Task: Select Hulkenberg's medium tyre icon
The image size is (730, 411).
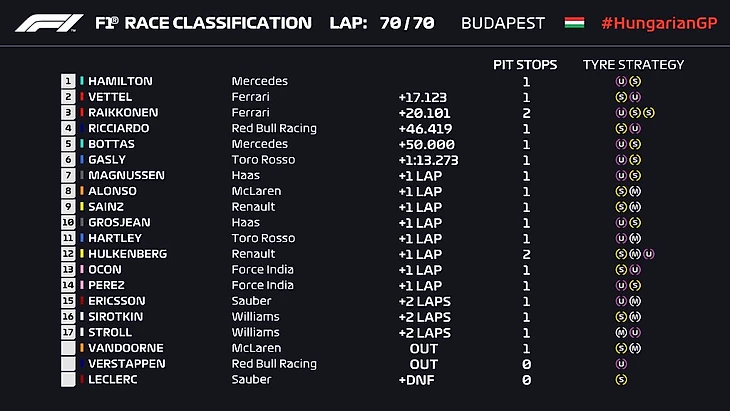Action: pyautogui.click(x=635, y=254)
